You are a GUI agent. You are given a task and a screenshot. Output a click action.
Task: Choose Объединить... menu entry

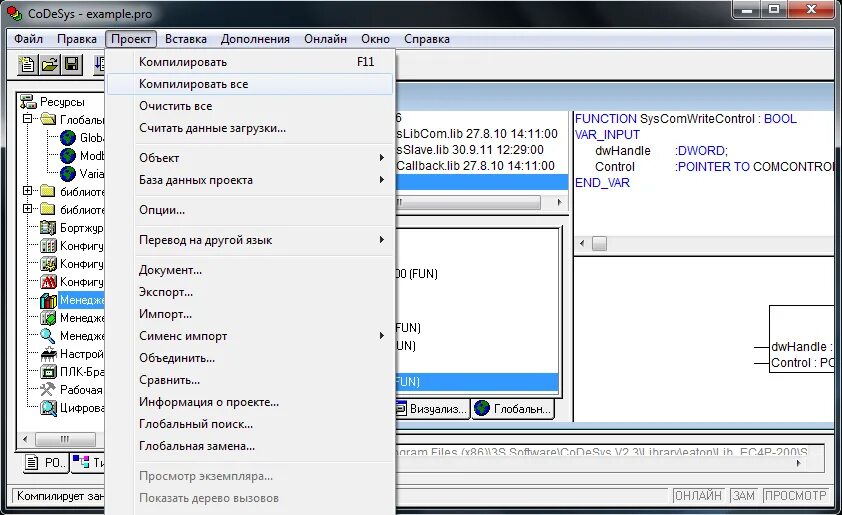pos(250,358)
